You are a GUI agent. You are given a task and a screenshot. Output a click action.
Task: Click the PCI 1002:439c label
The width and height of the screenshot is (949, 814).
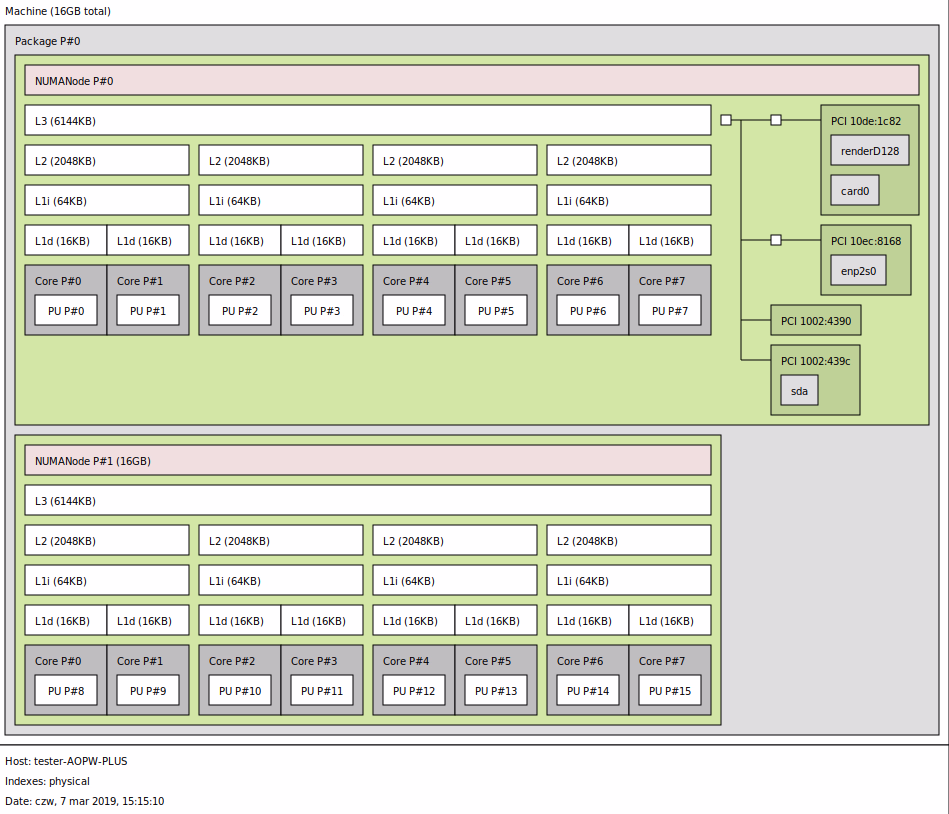click(815, 361)
